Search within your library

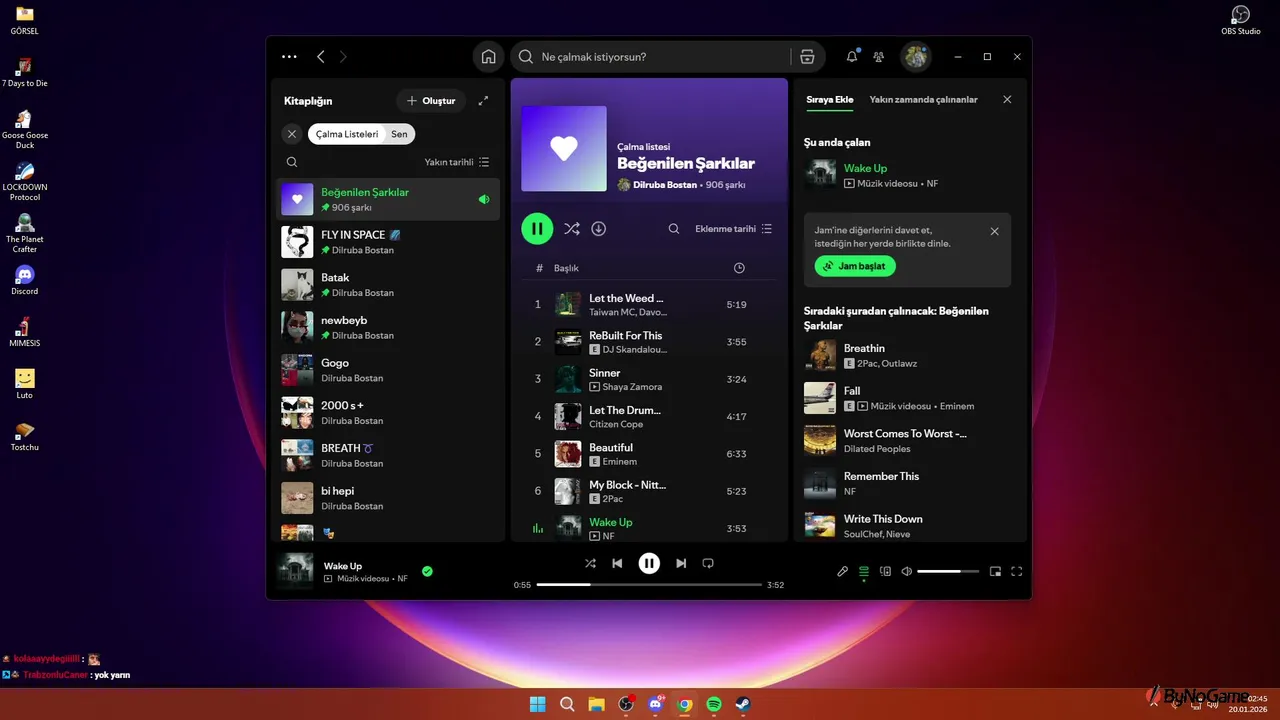(292, 162)
